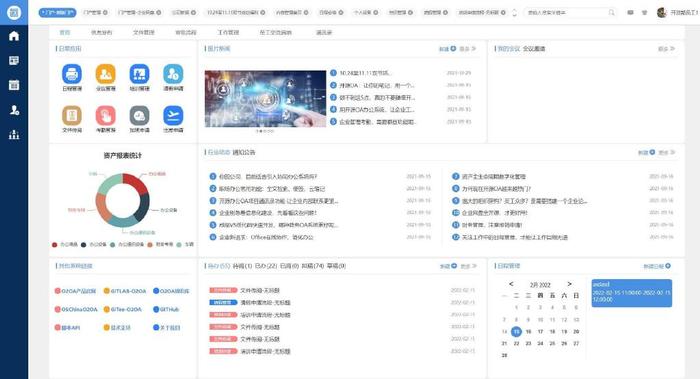Select day 17 in the calendar
Image resolution: width=700 pixels, height=379 pixels.
pos(540,332)
